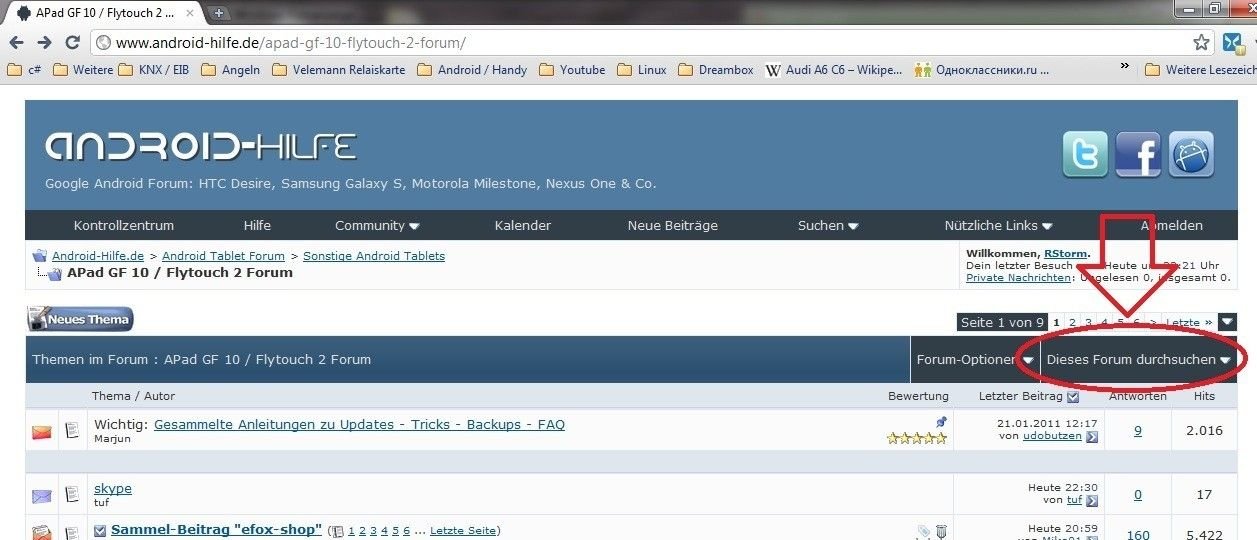Click the blue pin icon on the sticky thread
The height and width of the screenshot is (540, 1257).
point(941,422)
